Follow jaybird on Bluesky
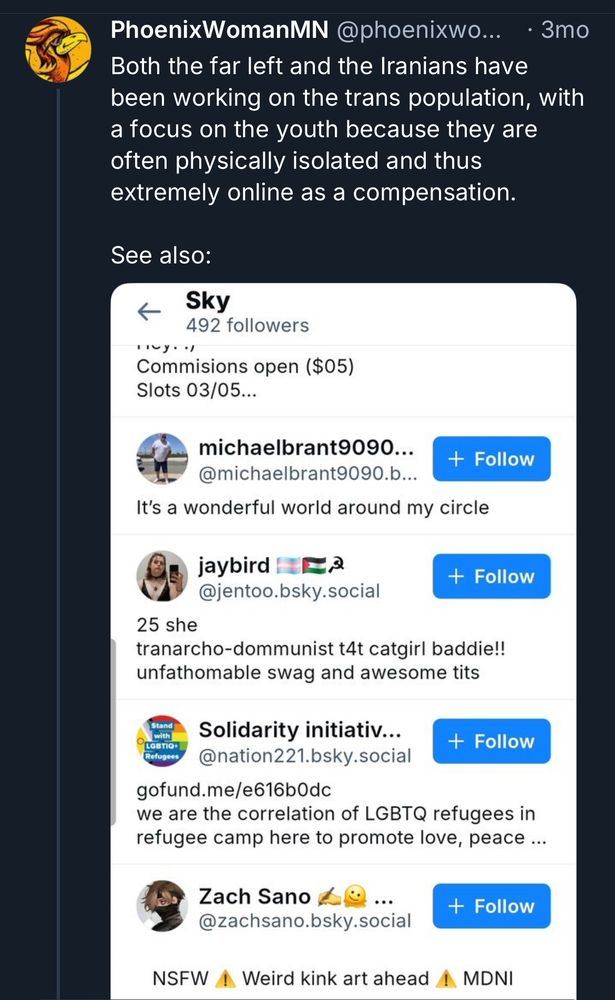Viewport: 615px width, 1000px height. click(x=491, y=576)
